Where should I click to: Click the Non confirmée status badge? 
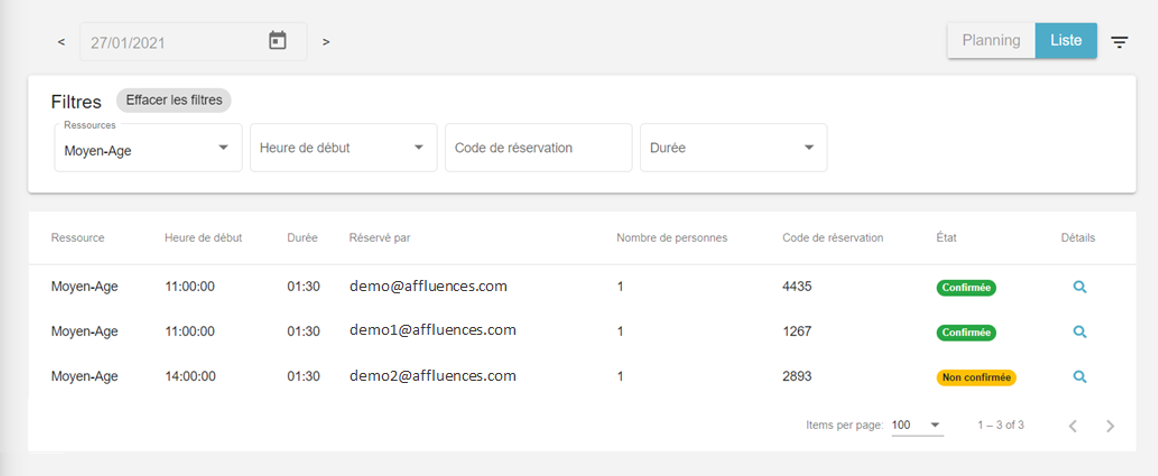coord(976,377)
